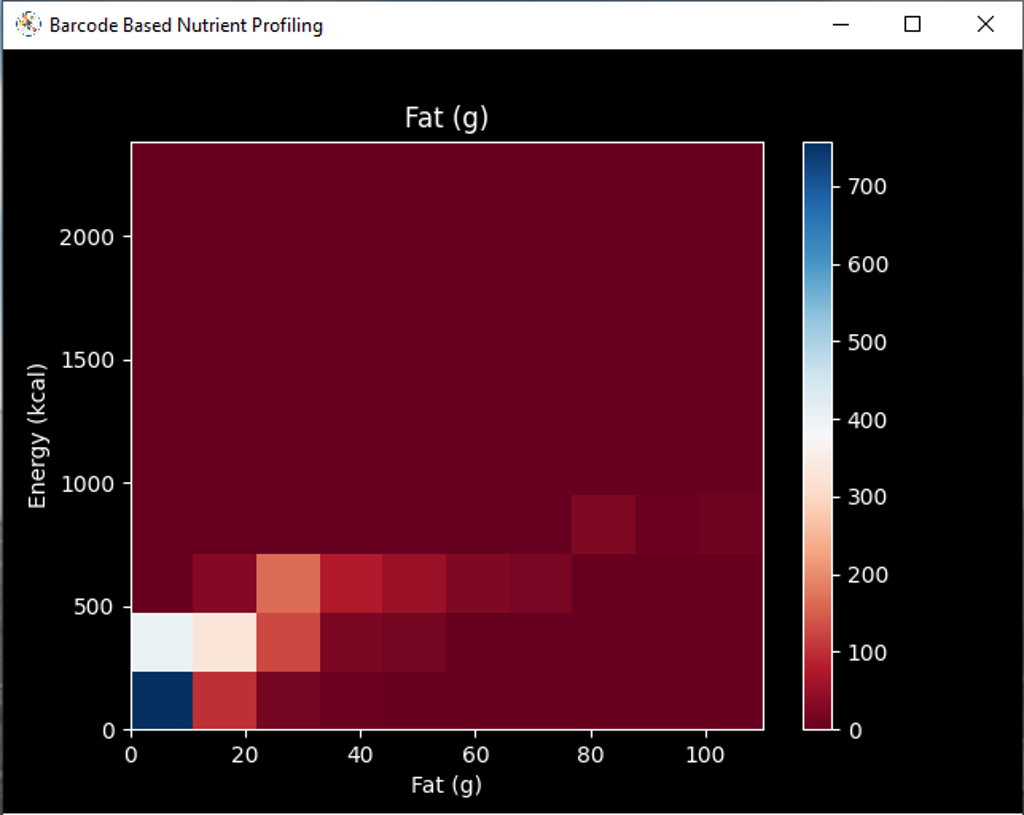Click the pale white heatmap cell
The image size is (1024, 815).
coord(161,642)
